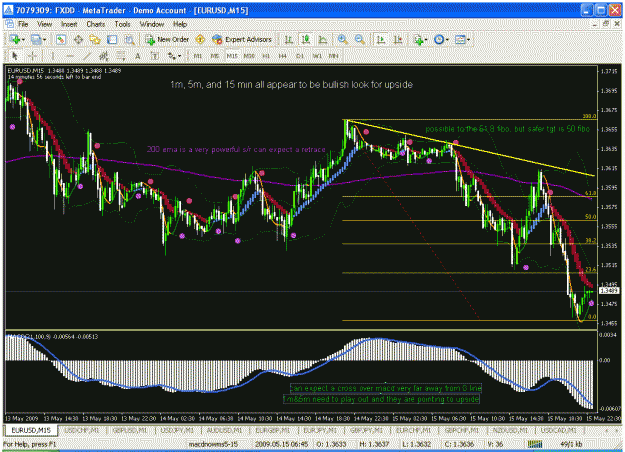Switch to the EURGBP,M1 chart tab
The height and width of the screenshot is (452, 625).
point(273,430)
